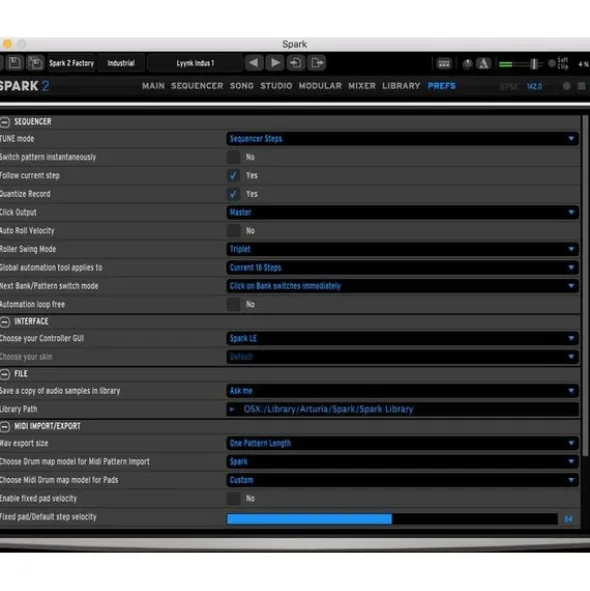Open Drum map model for Midi Pattern Import
Viewport: 590px width, 591px height.
coord(402,462)
